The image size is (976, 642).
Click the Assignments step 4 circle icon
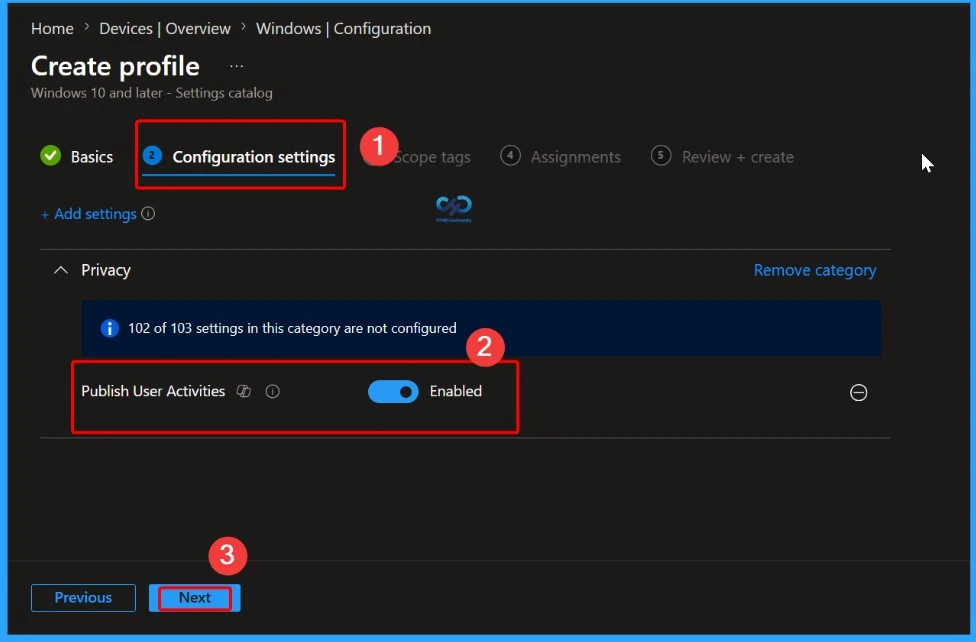[x=510, y=155]
